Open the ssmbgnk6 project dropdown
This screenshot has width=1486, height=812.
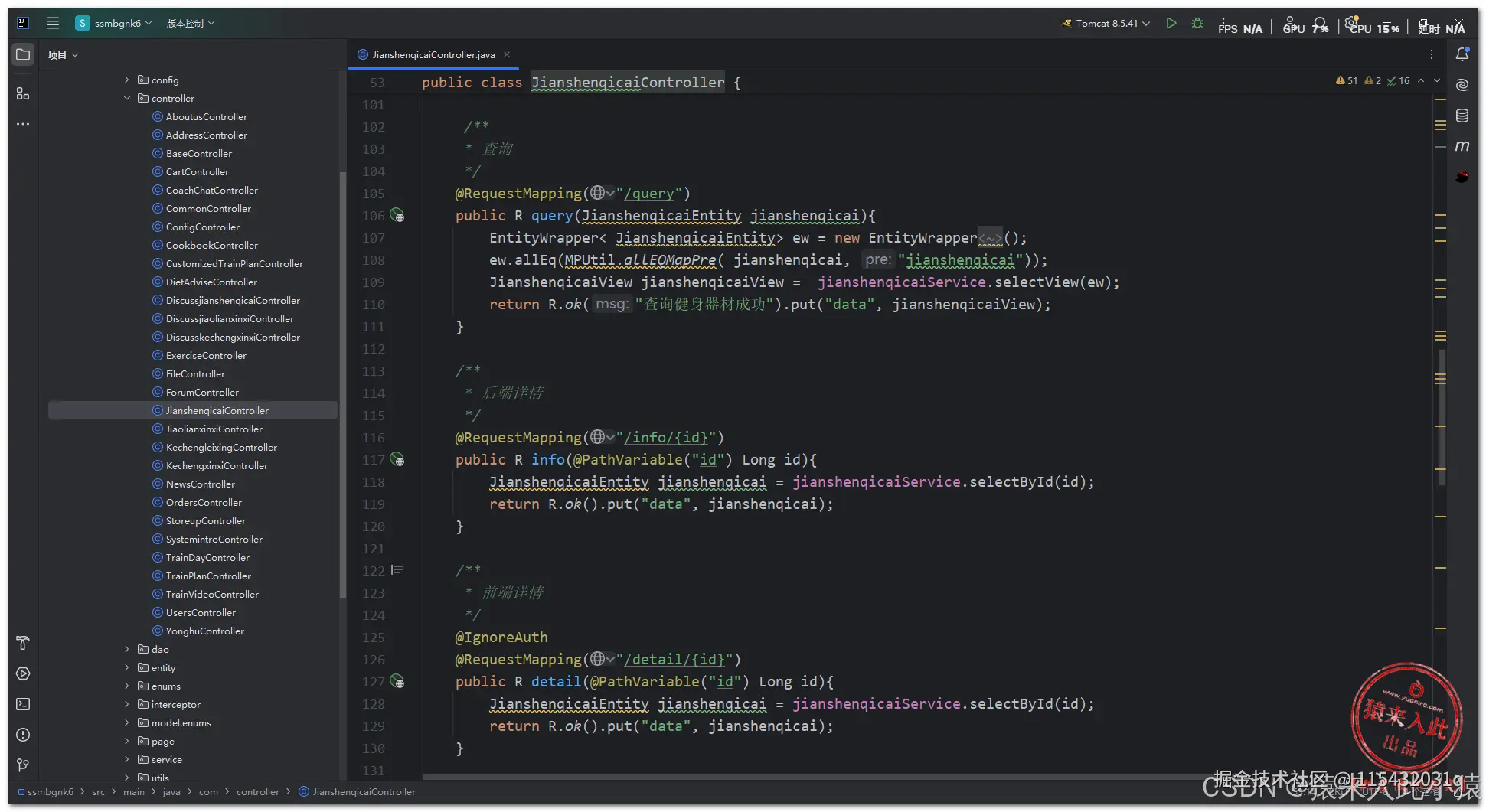(x=113, y=23)
